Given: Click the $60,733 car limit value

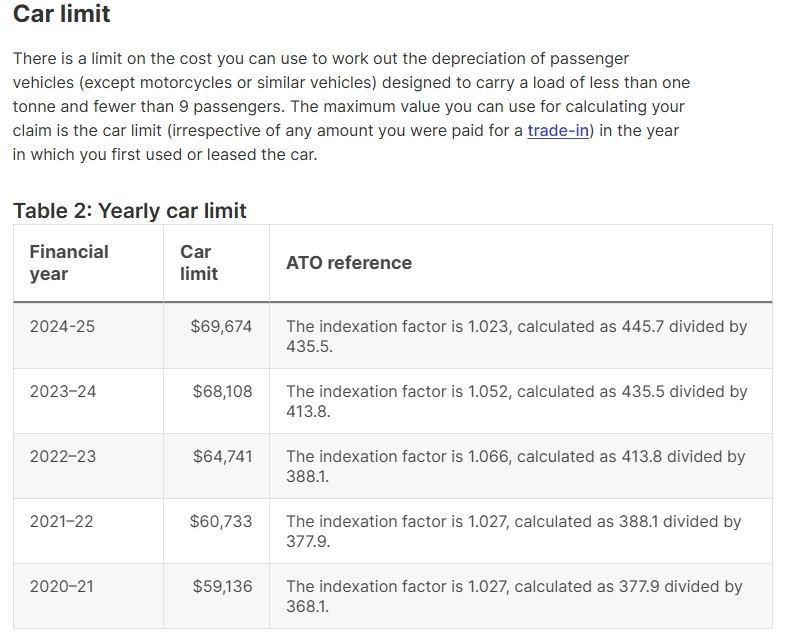Looking at the screenshot, I should 221,521.
